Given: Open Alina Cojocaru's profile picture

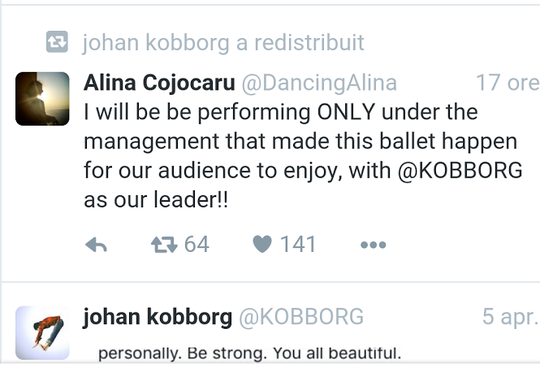Looking at the screenshot, I should pyautogui.click(x=42, y=99).
